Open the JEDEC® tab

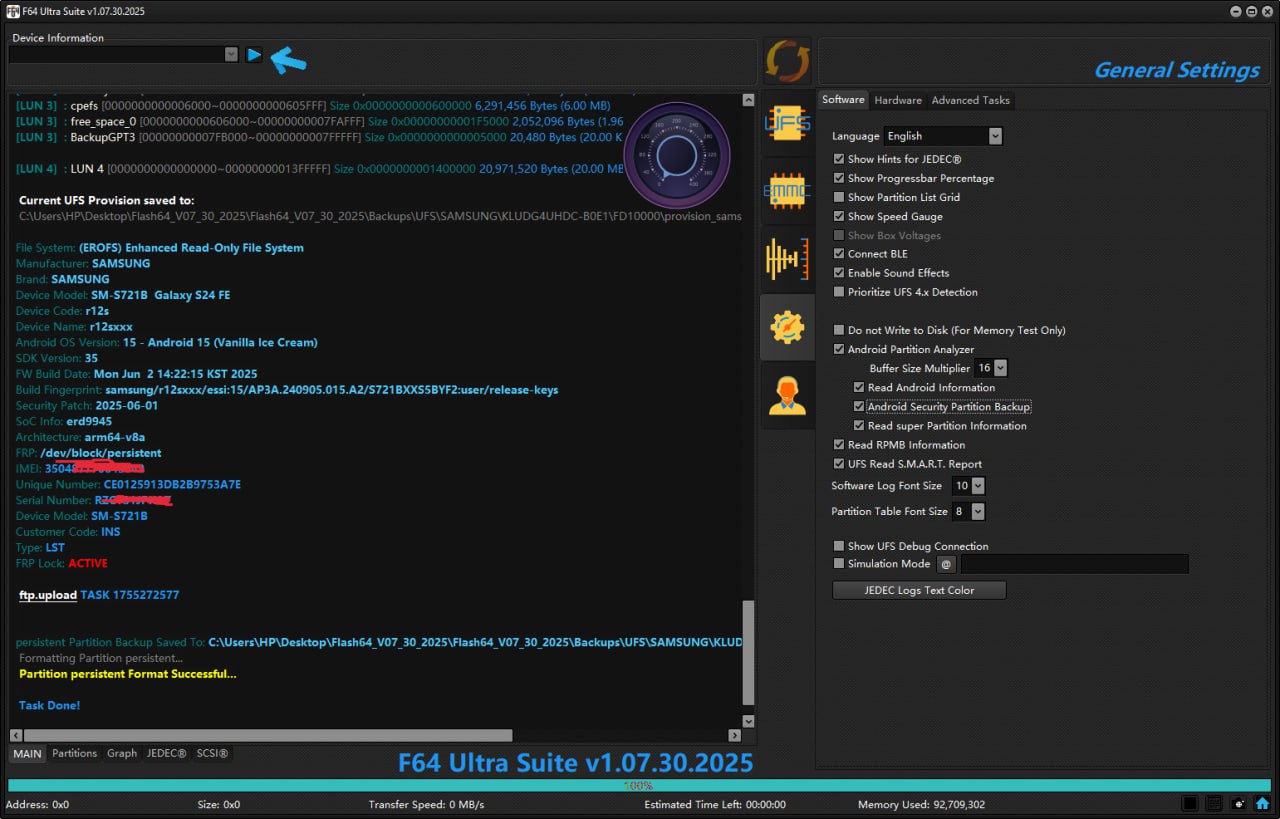click(x=166, y=753)
